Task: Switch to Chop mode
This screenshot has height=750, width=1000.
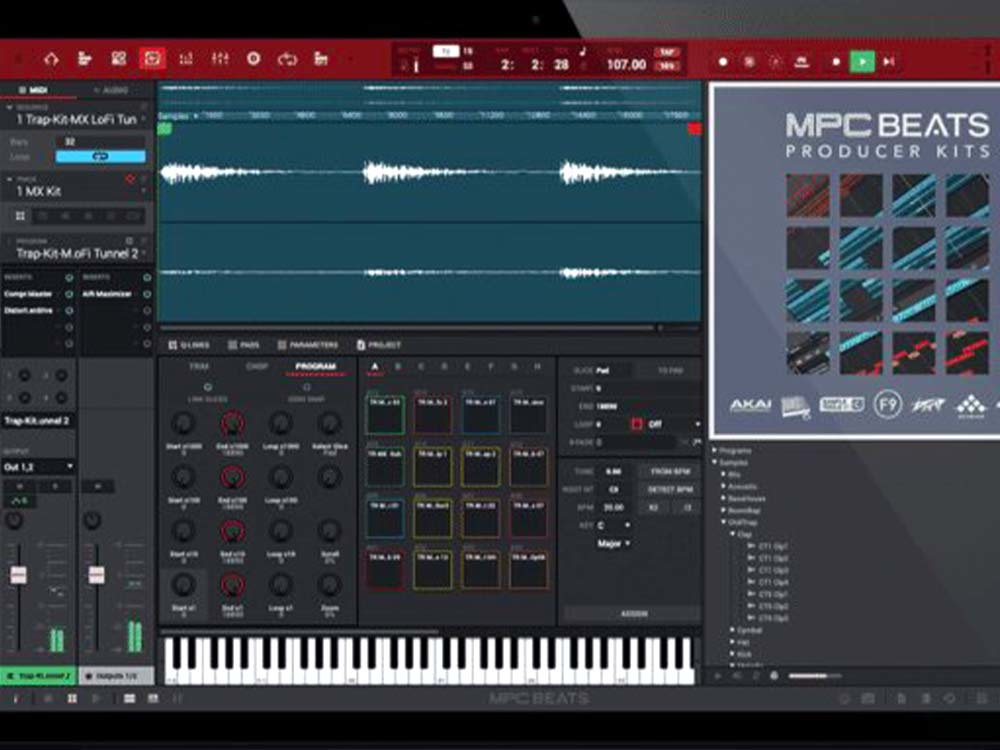Action: pyautogui.click(x=257, y=366)
